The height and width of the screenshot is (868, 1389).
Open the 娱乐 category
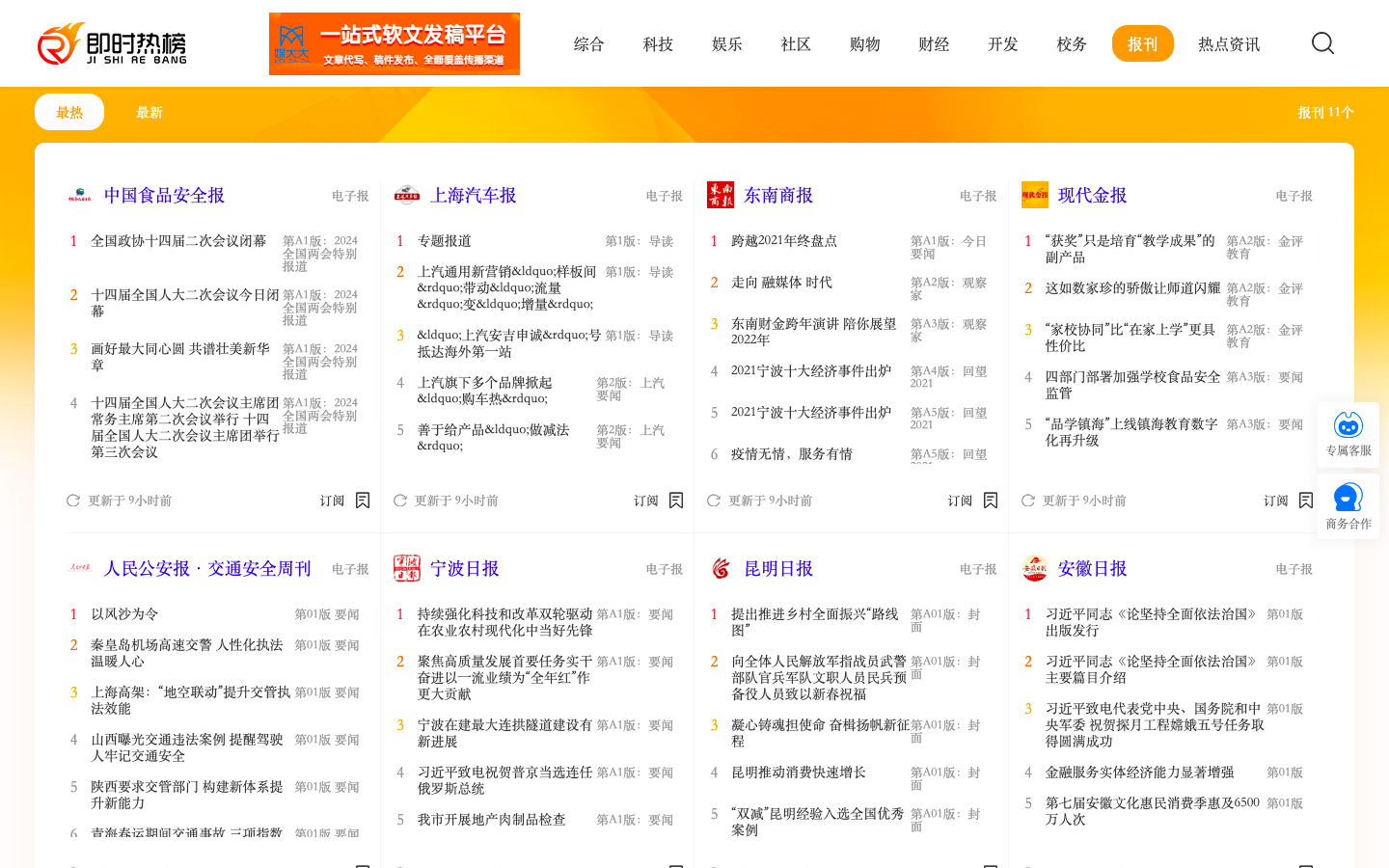[727, 43]
